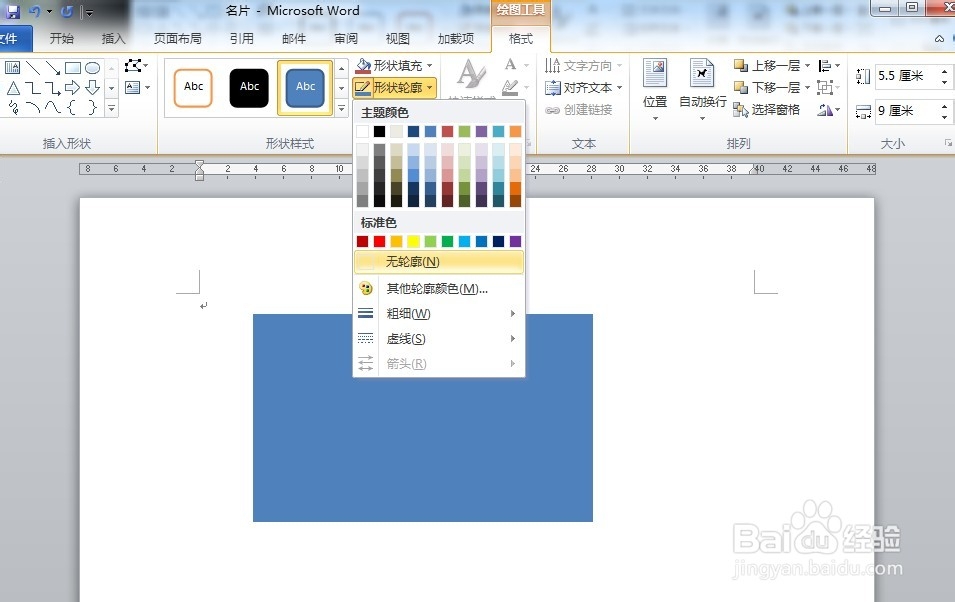Click the 对齐文本 (Align Text) icon

(554, 87)
